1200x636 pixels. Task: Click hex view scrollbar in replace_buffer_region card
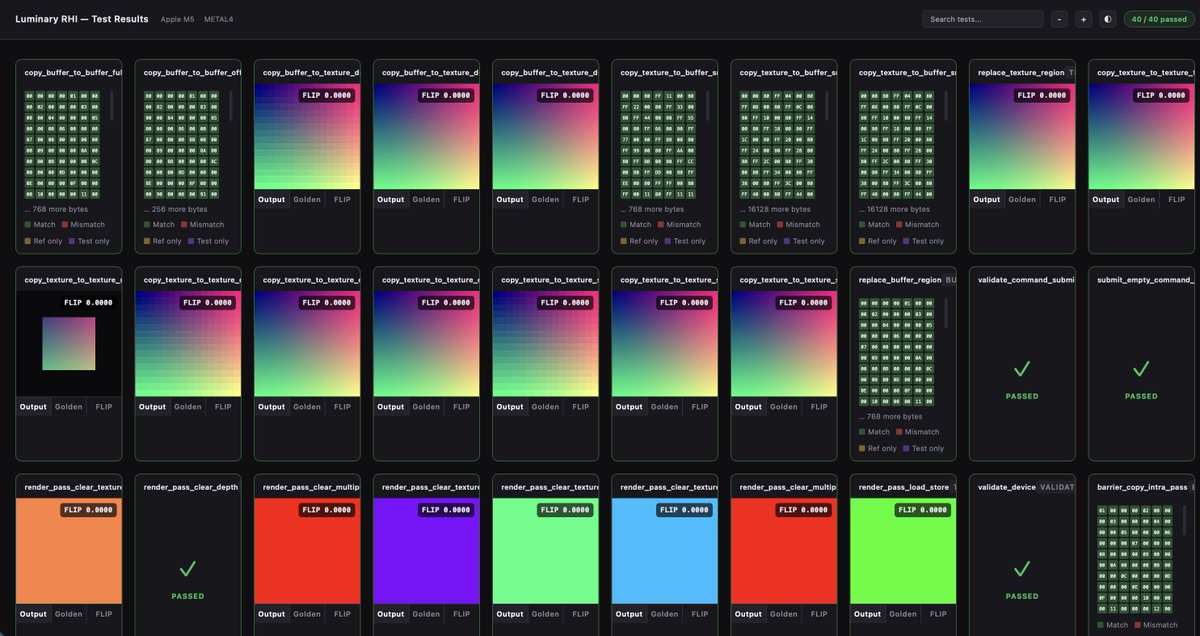tap(946, 314)
